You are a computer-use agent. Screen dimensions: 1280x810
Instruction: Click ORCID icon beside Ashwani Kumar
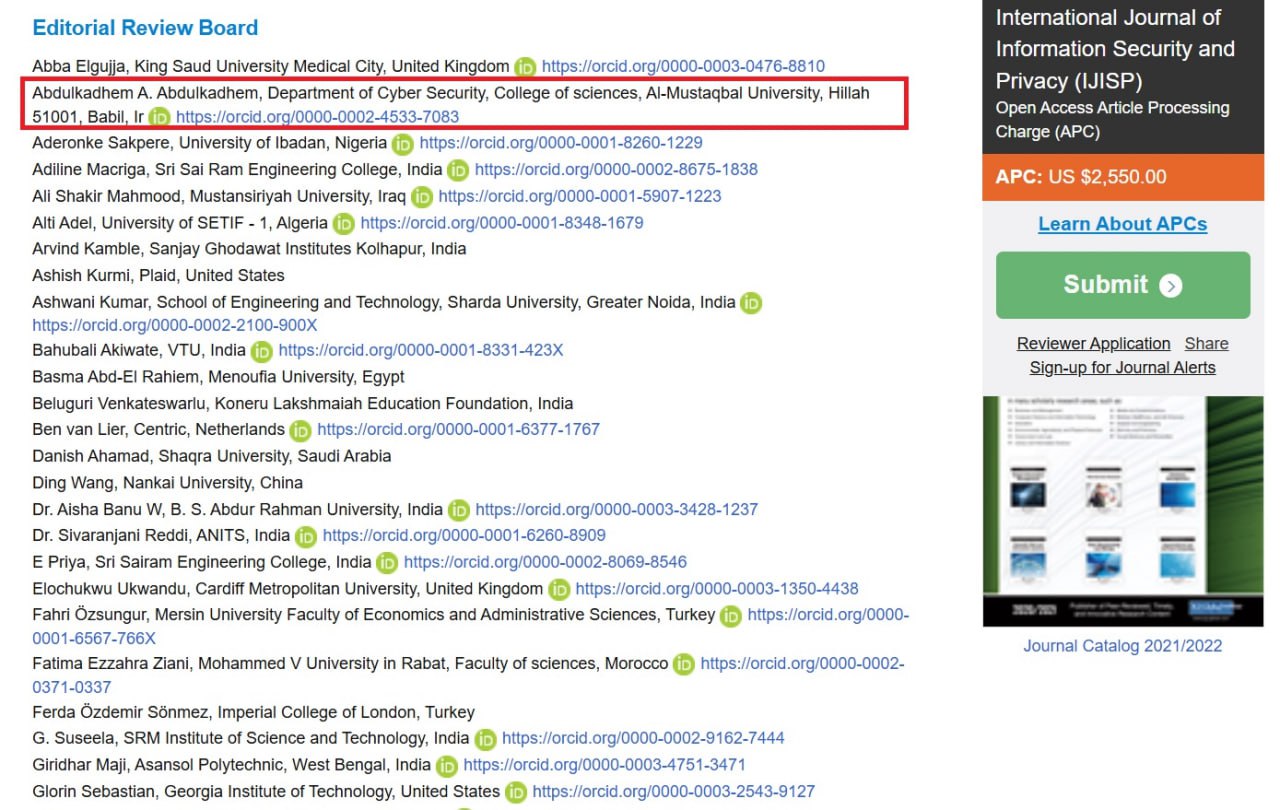(x=751, y=303)
